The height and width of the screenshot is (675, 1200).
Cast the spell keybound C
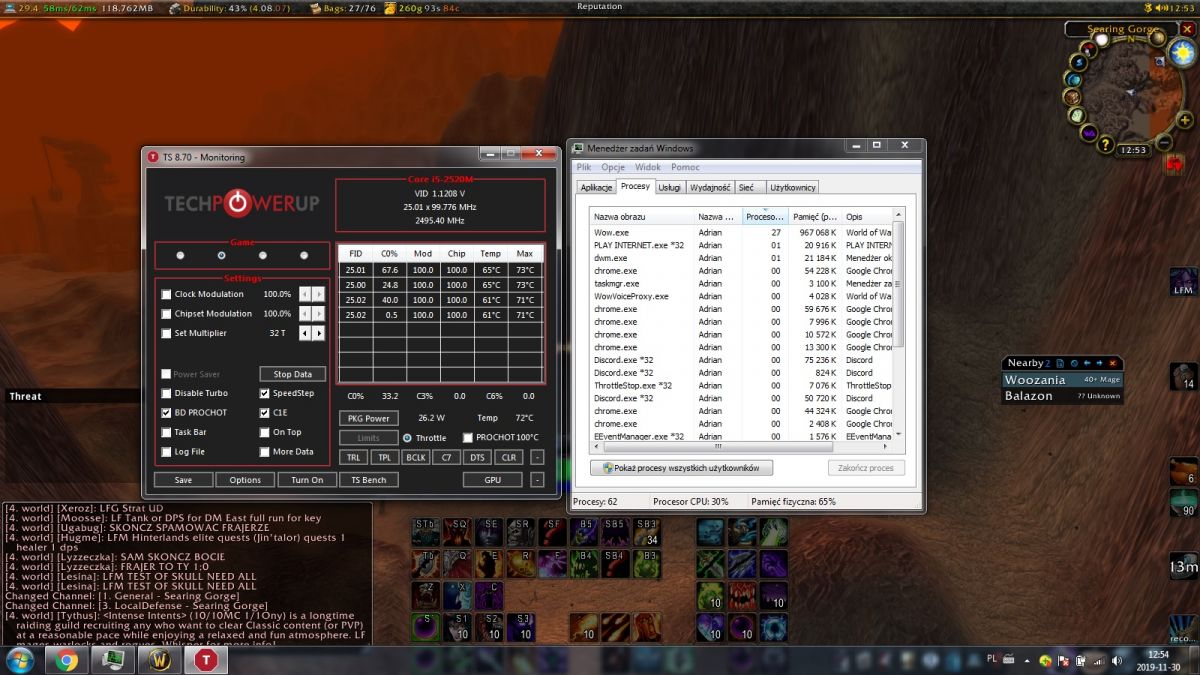[x=489, y=596]
